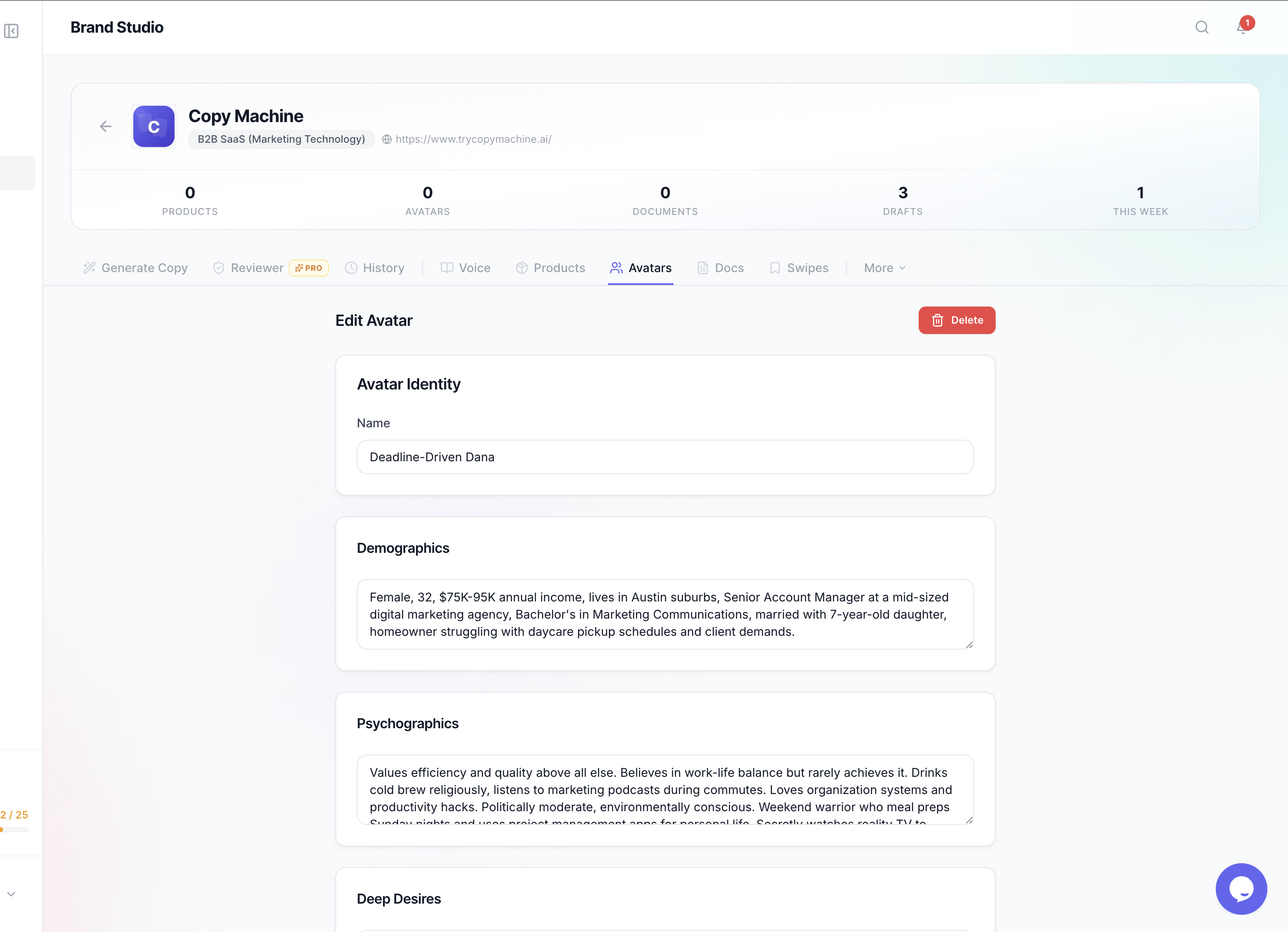Screen dimensions: 1288x932
Task: Open the chat support bubble
Action: coord(1241,888)
